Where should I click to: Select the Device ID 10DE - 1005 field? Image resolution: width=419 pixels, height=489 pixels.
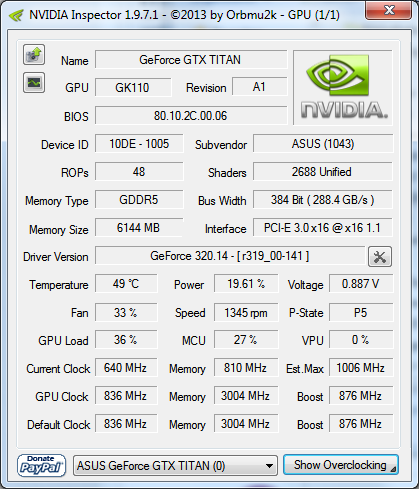(x=139, y=144)
